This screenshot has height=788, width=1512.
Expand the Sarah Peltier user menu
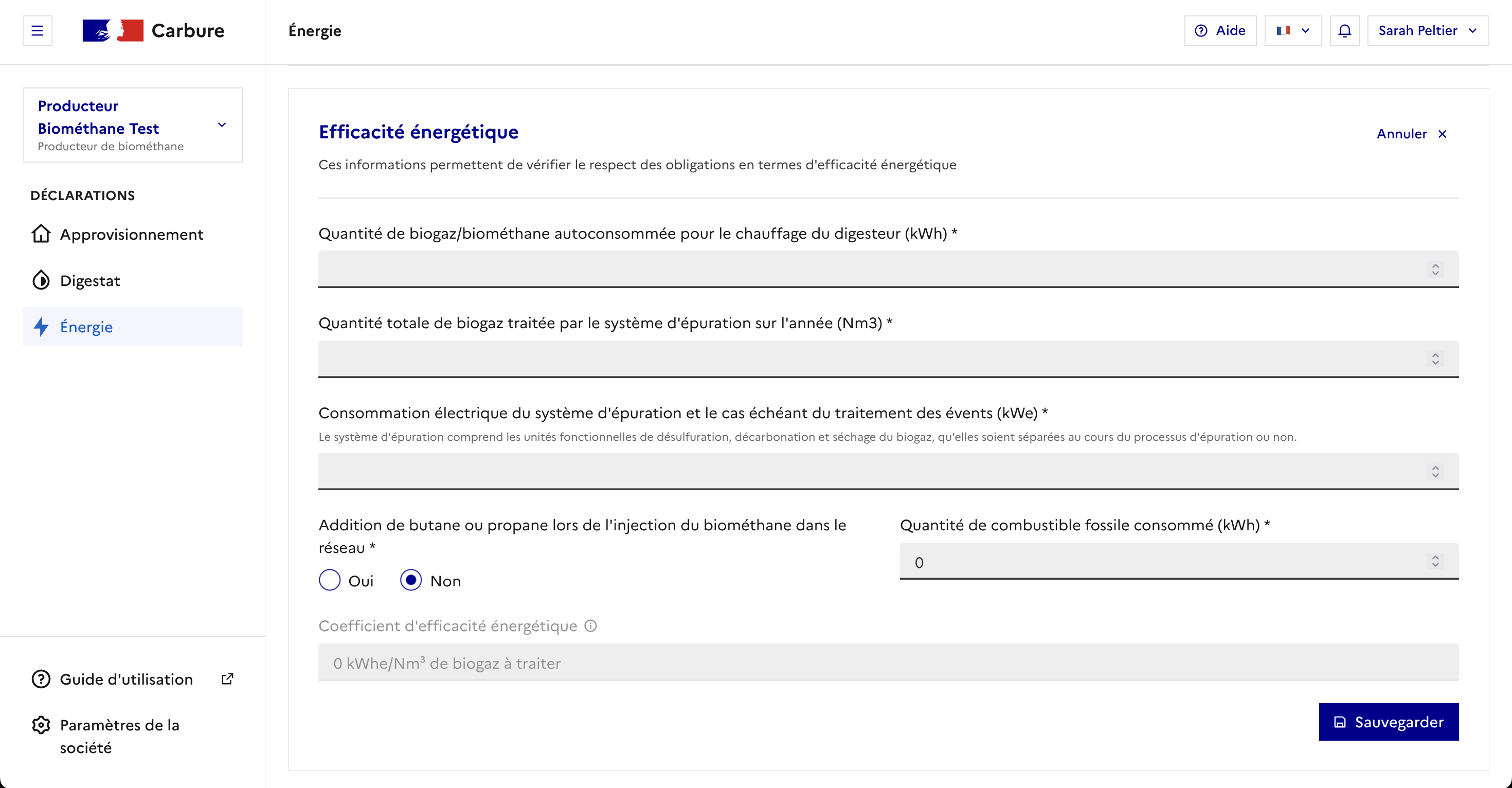tap(1427, 30)
